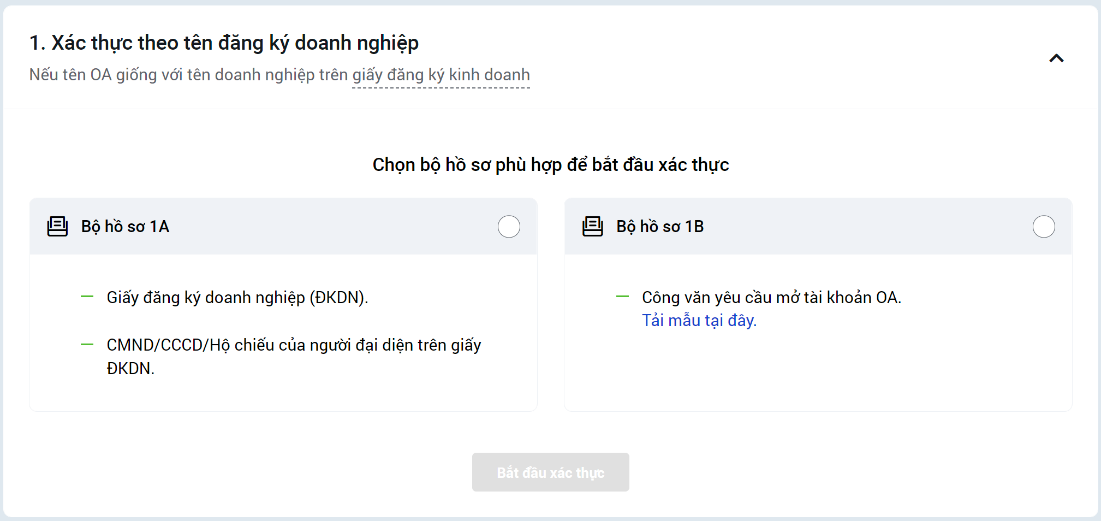This screenshot has width=1101, height=521.
Task: Click the Bộ hồ sơ 1B header label
Action: pos(660,227)
